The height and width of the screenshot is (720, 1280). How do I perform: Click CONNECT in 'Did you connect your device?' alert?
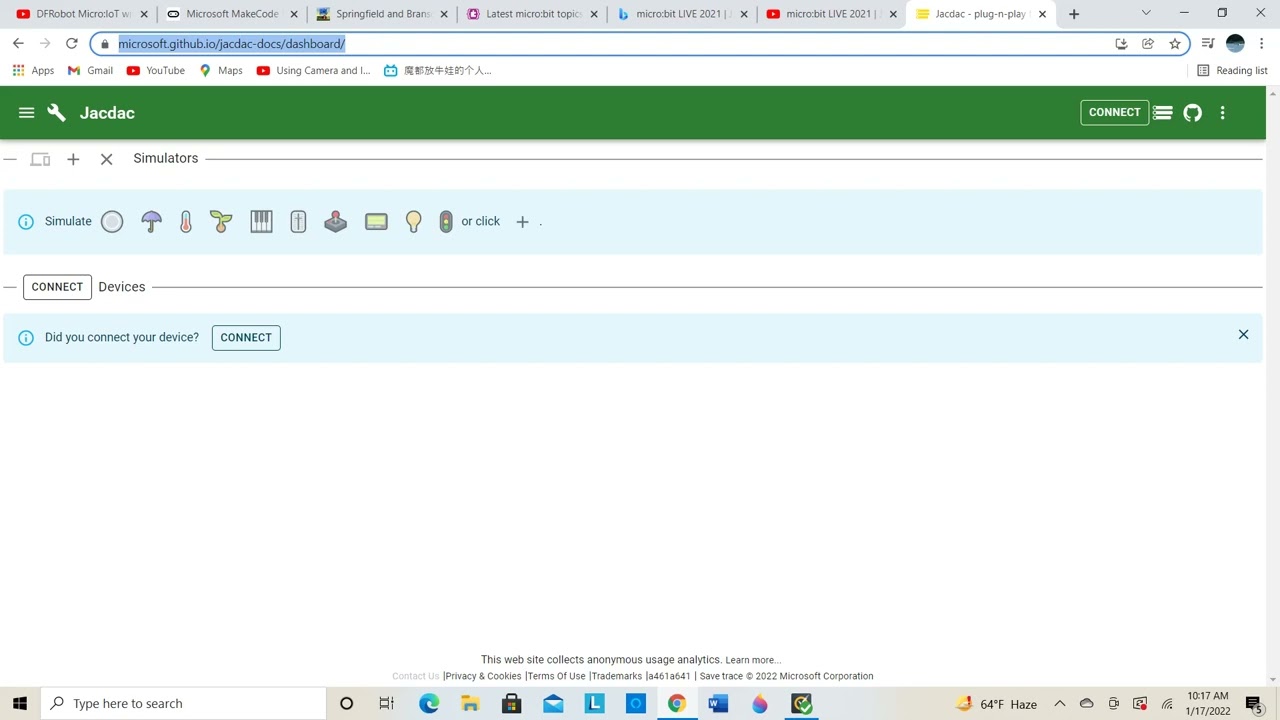(246, 338)
